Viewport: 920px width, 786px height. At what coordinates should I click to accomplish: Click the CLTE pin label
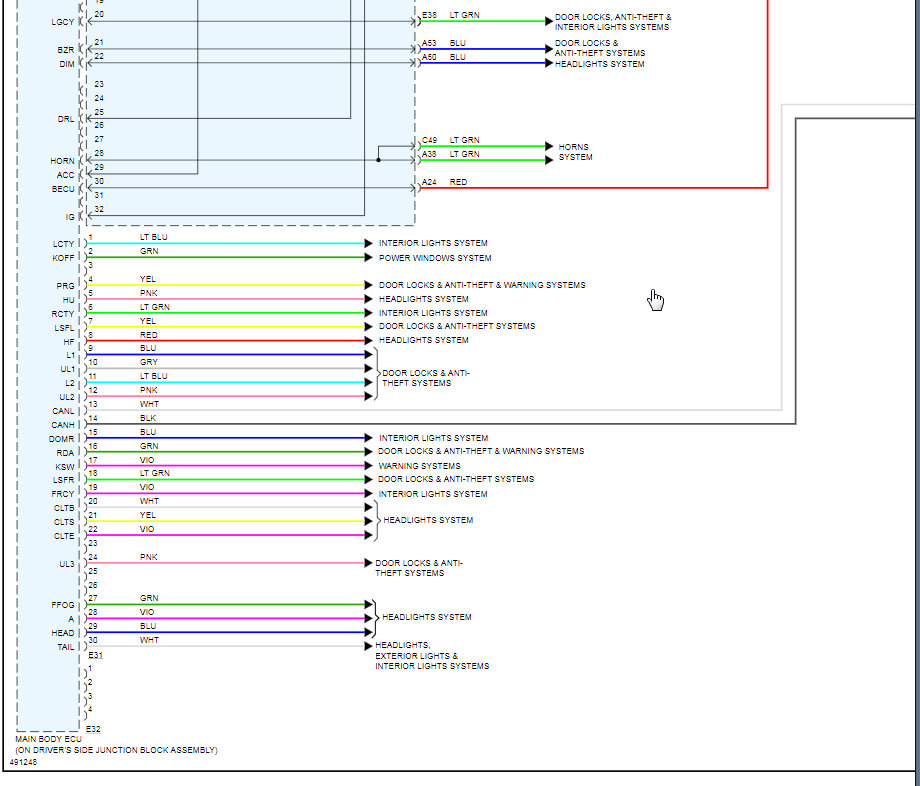click(x=64, y=537)
